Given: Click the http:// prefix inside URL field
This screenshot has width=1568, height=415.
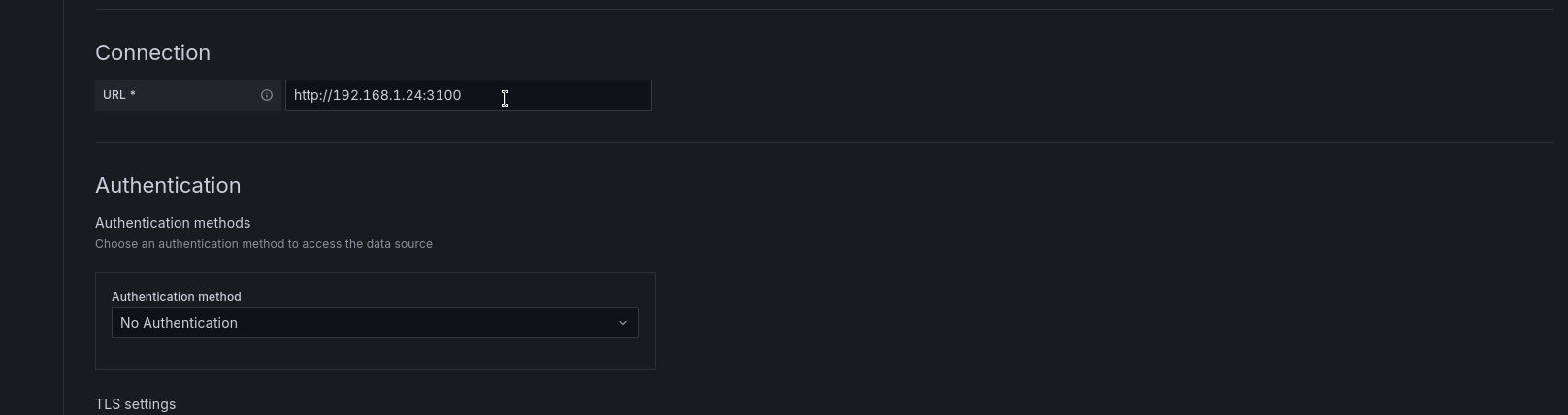Looking at the screenshot, I should click(312, 95).
